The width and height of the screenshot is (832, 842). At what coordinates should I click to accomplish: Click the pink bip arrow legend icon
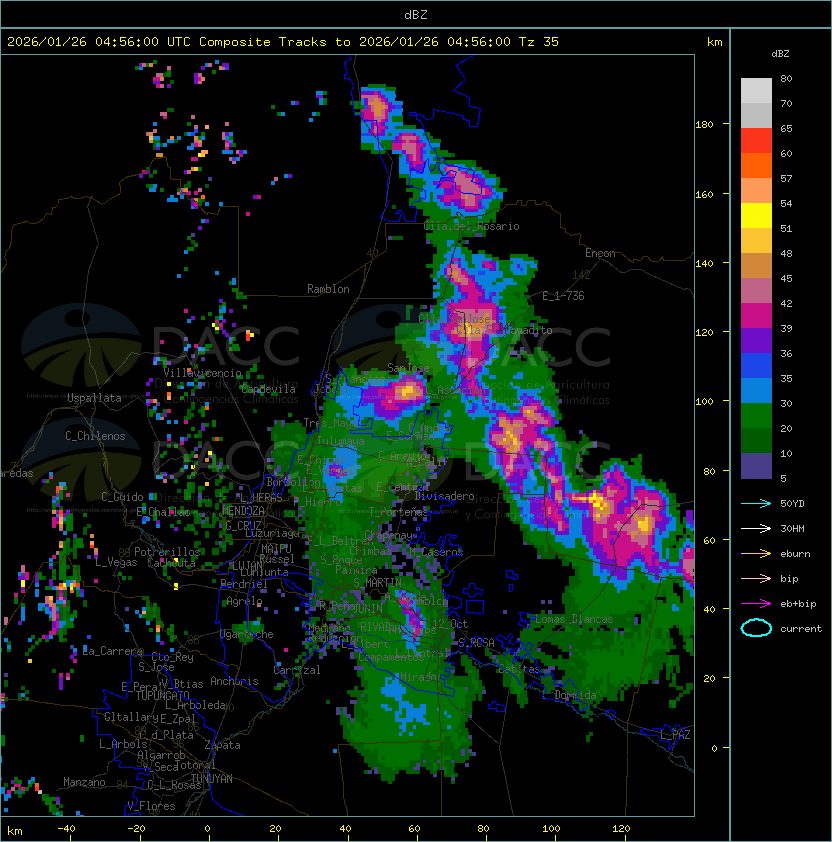tap(756, 578)
